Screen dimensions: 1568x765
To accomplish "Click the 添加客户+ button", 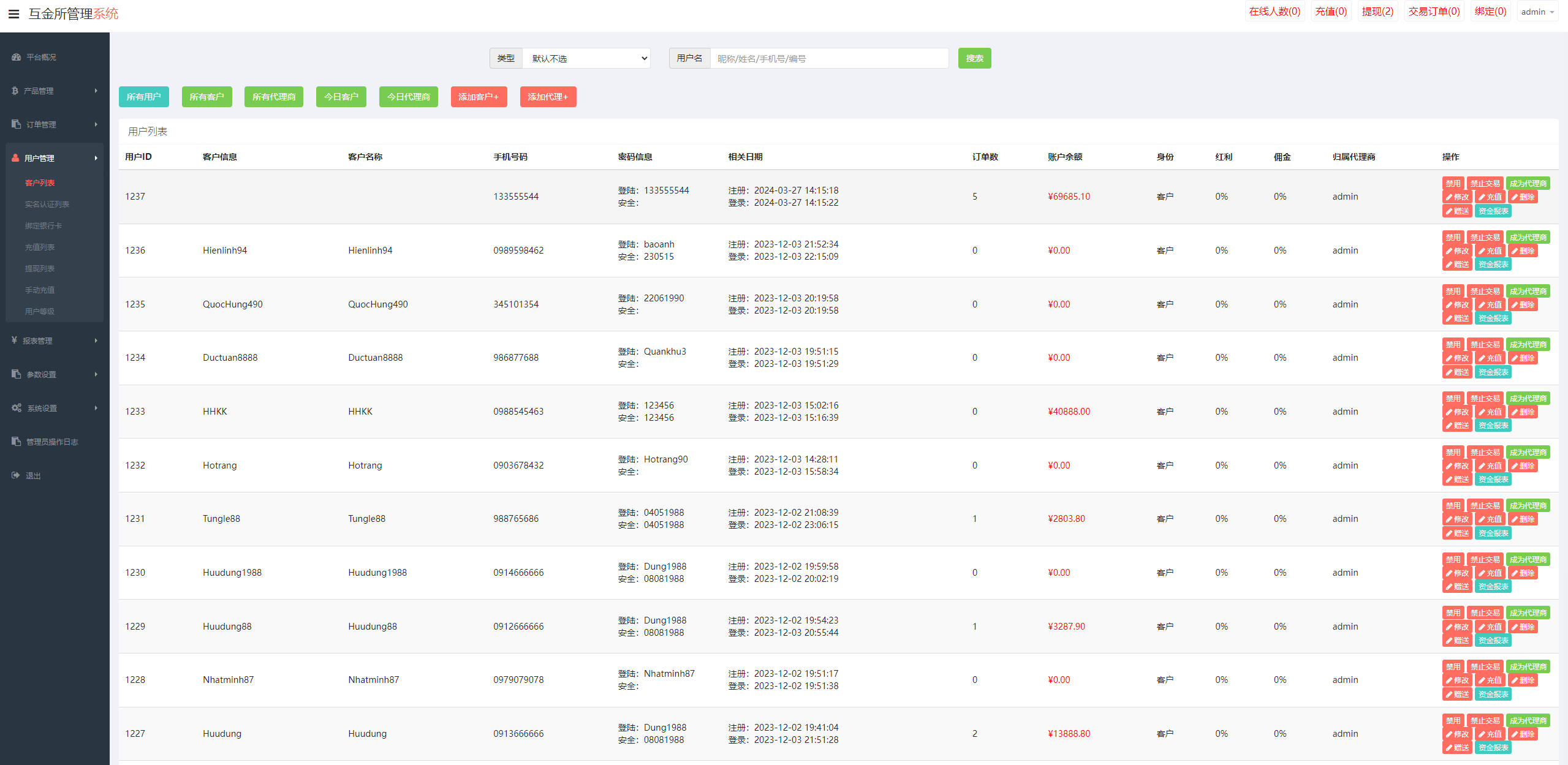I will coord(478,97).
